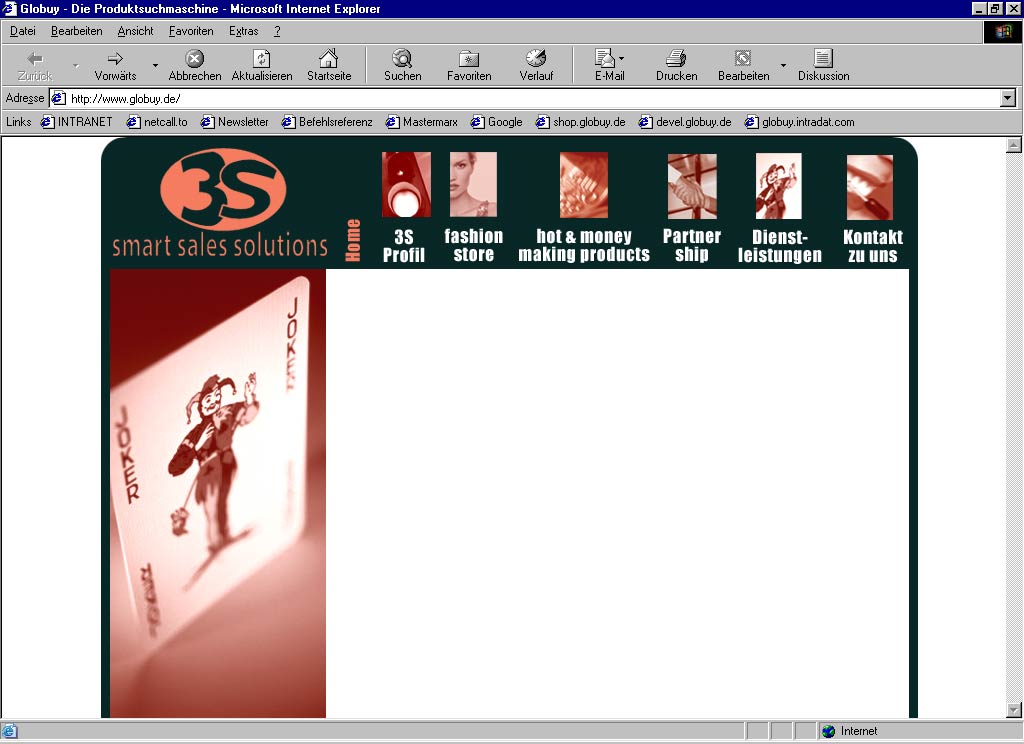Viewport: 1024px width, 744px height.
Task: Expand the address bar dropdown arrow
Action: tap(1008, 98)
